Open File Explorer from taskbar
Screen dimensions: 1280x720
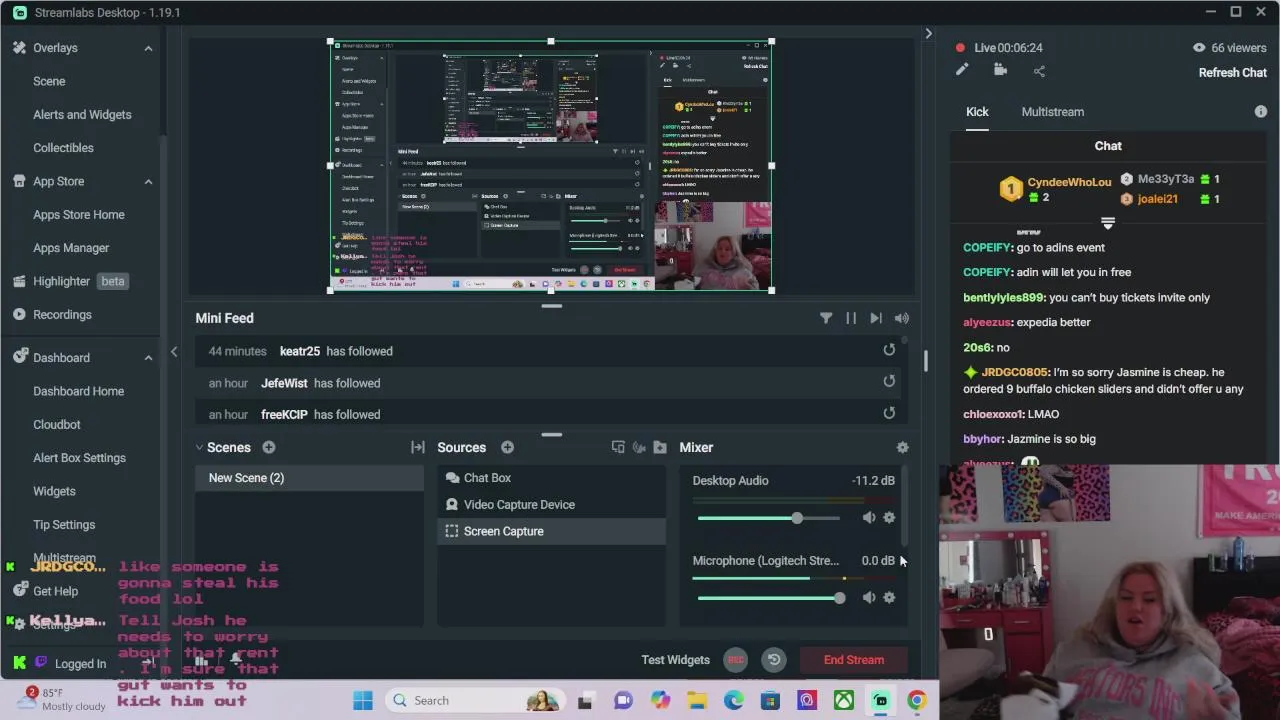pos(697,701)
